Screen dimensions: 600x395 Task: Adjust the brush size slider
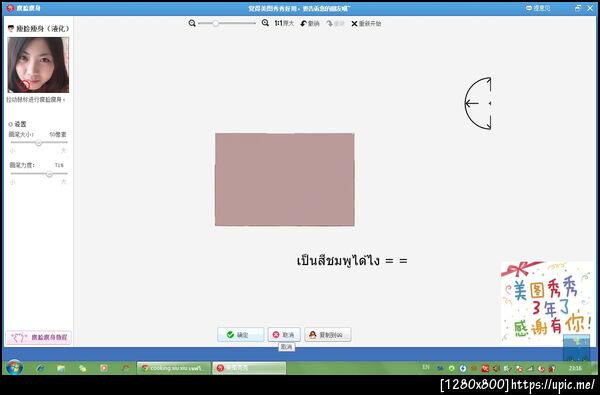[x=38, y=143]
